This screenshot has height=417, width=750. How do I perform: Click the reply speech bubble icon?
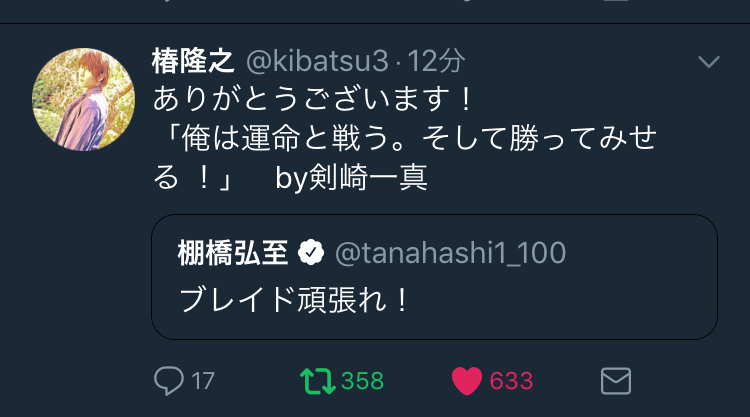point(169,381)
